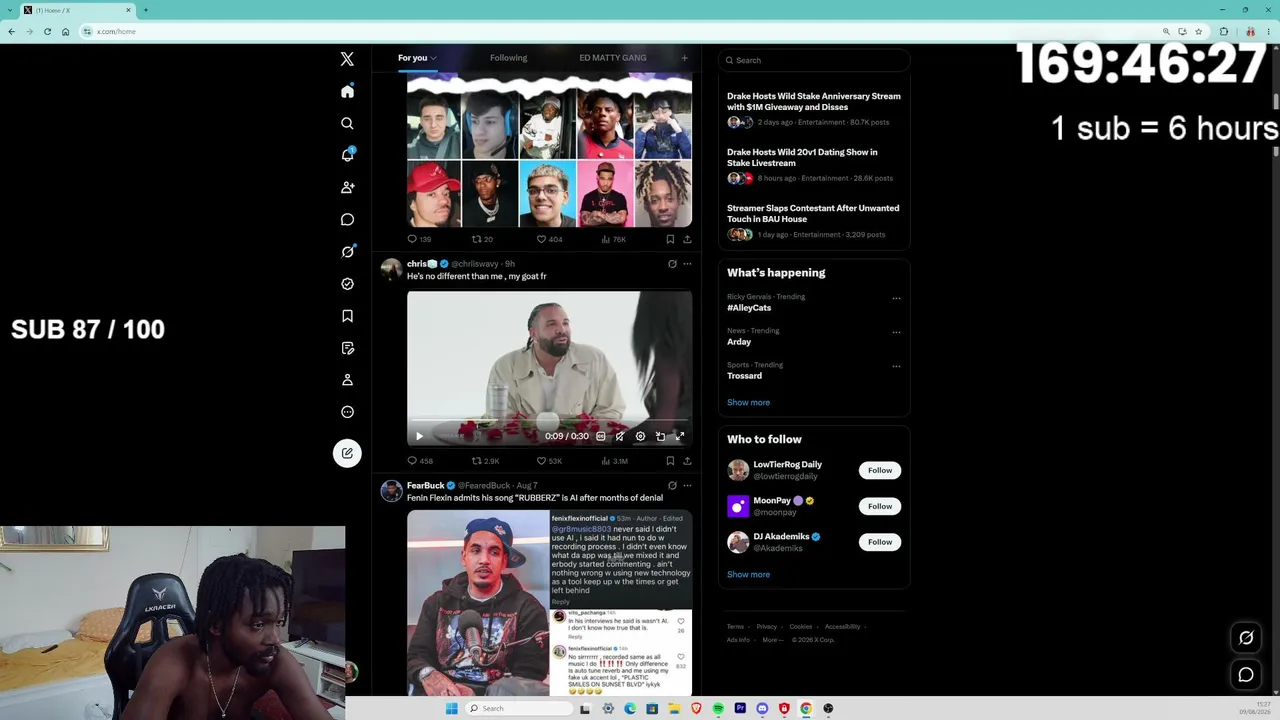Open the Drake Stake Anniversary Stream story
Screen dimensions: 1280x720
[814, 109]
